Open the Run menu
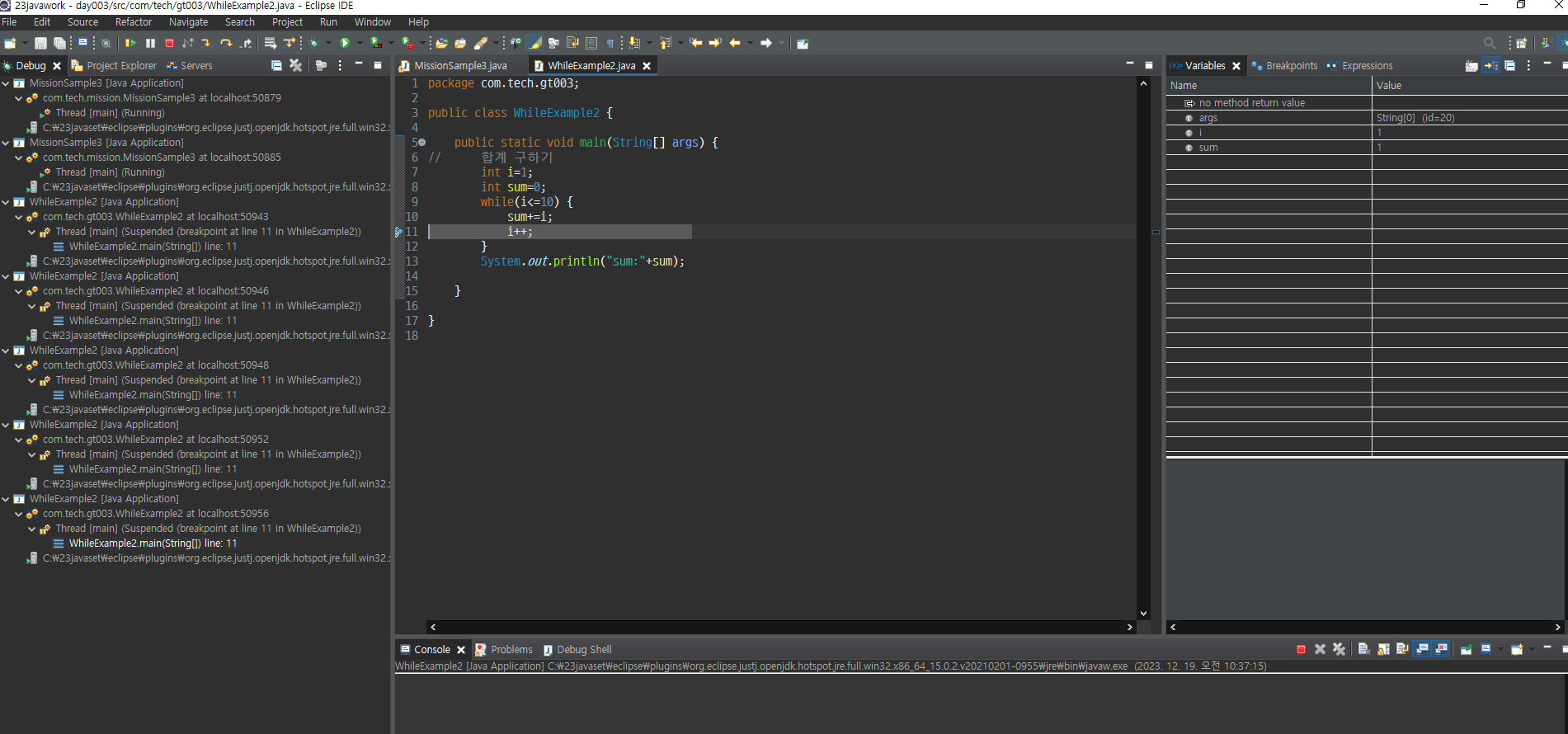Screen dimensions: 1568x734 pos(328,22)
